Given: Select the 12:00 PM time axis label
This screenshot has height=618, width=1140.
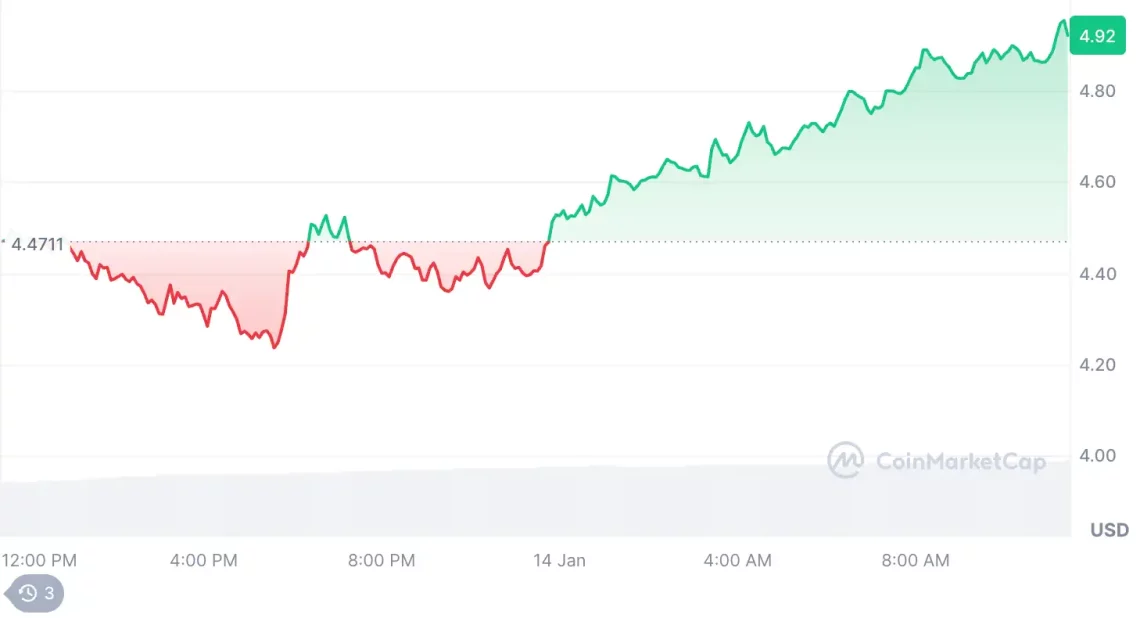Looking at the screenshot, I should click(39, 560).
